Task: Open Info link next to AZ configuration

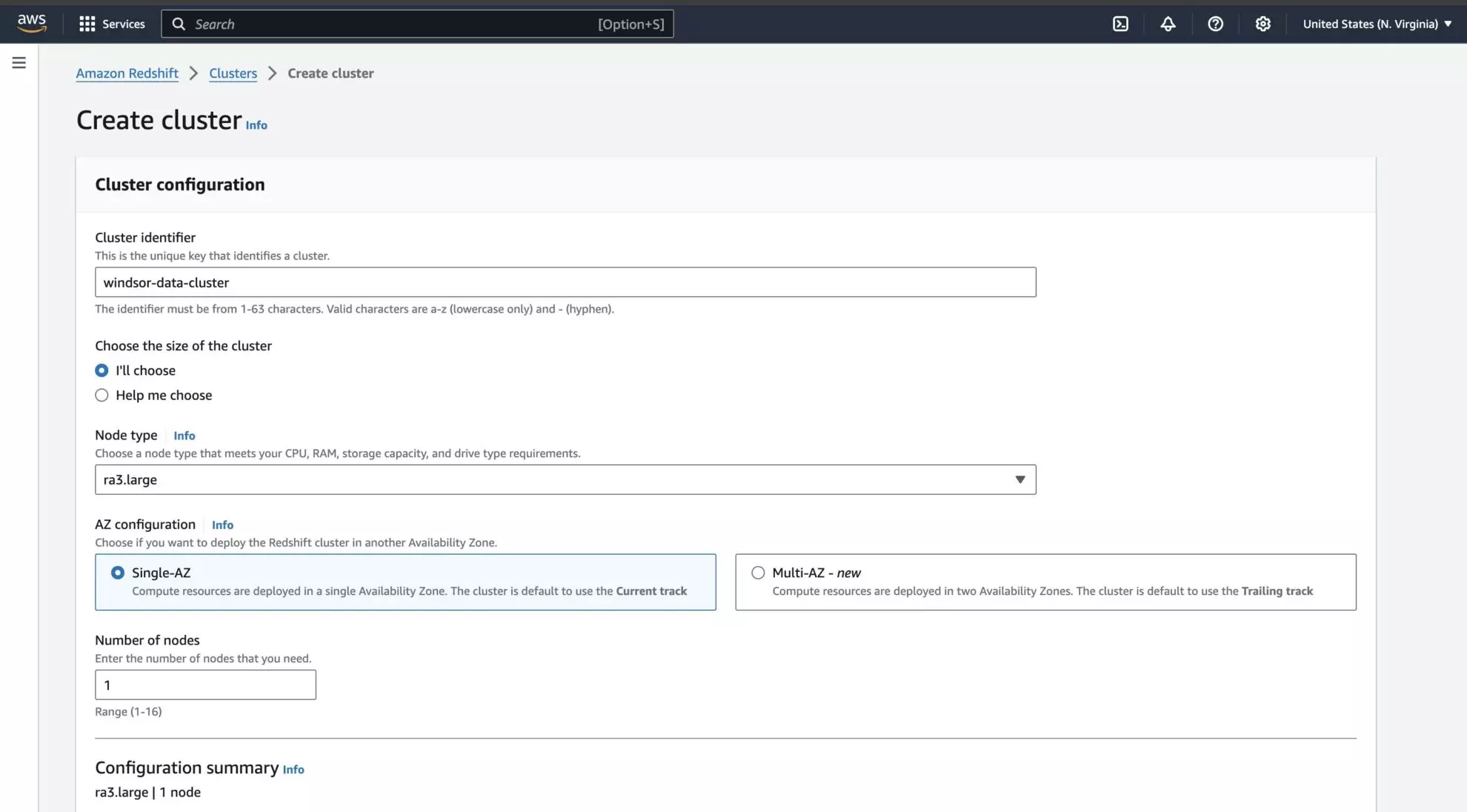Action: (222, 525)
